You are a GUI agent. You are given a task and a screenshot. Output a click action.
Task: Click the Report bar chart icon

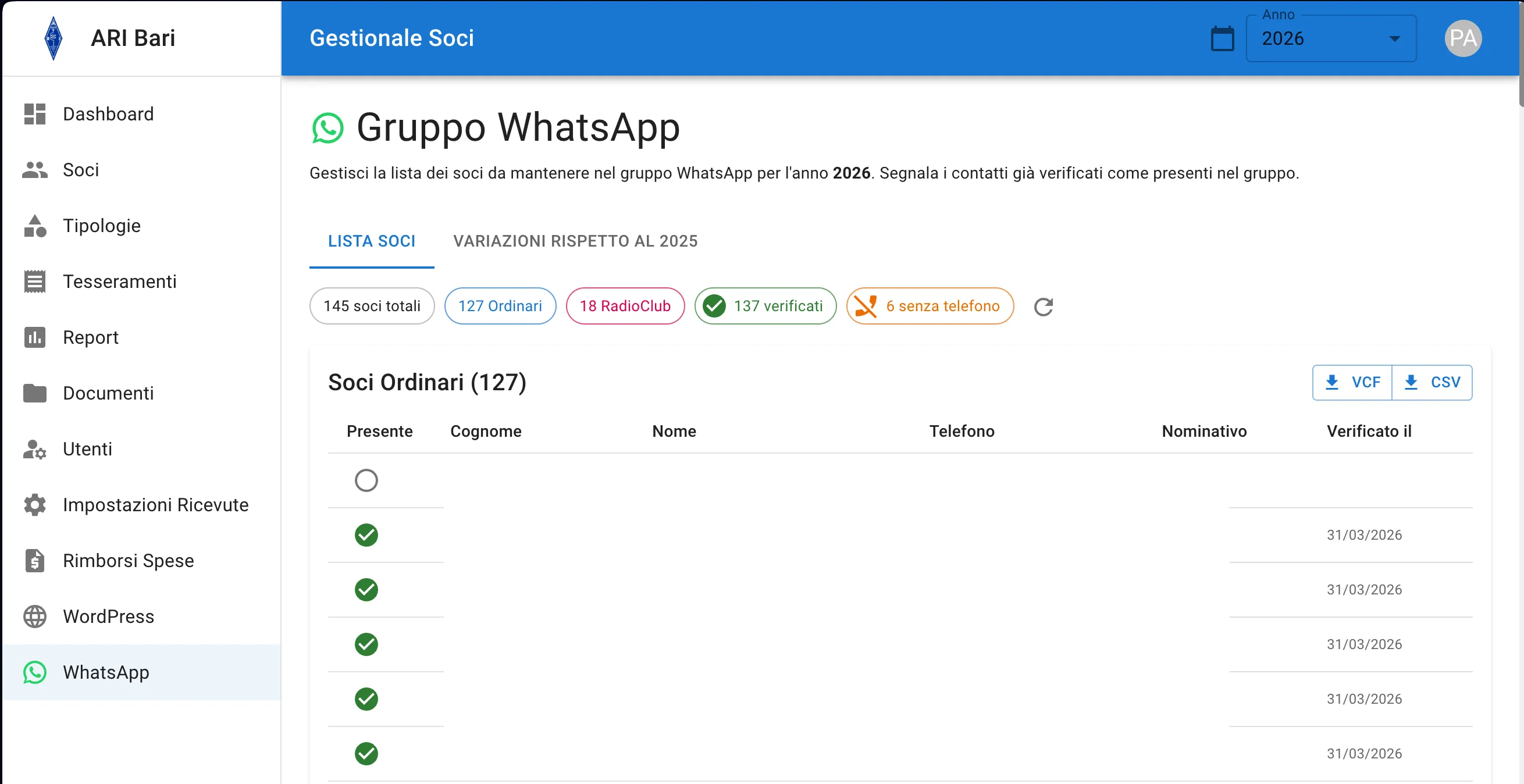35,337
